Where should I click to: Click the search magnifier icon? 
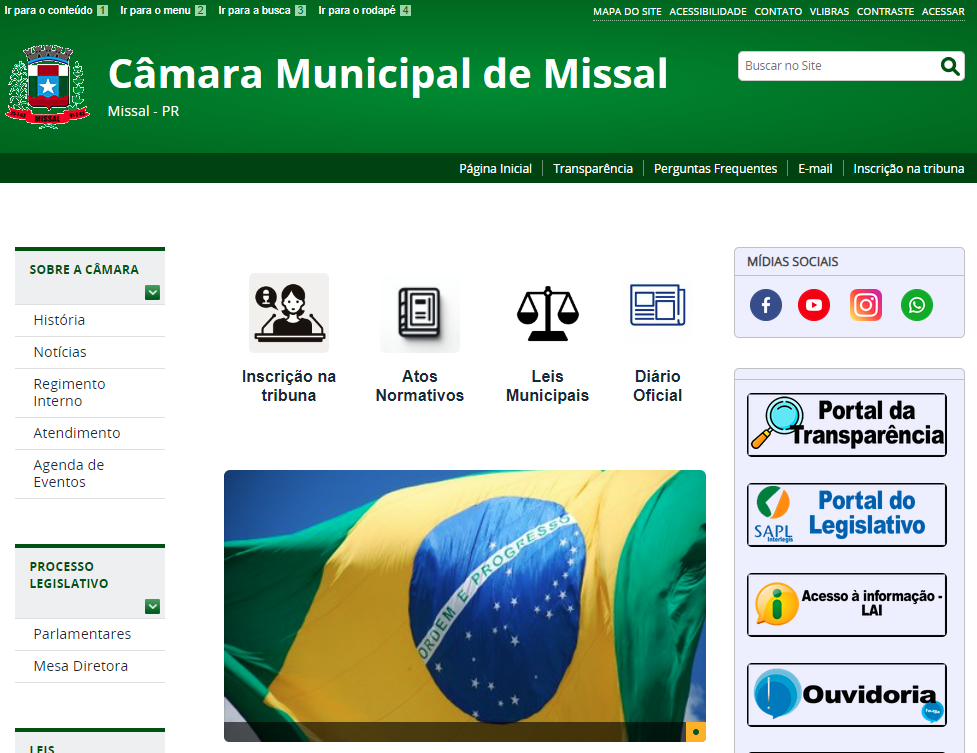point(949,66)
